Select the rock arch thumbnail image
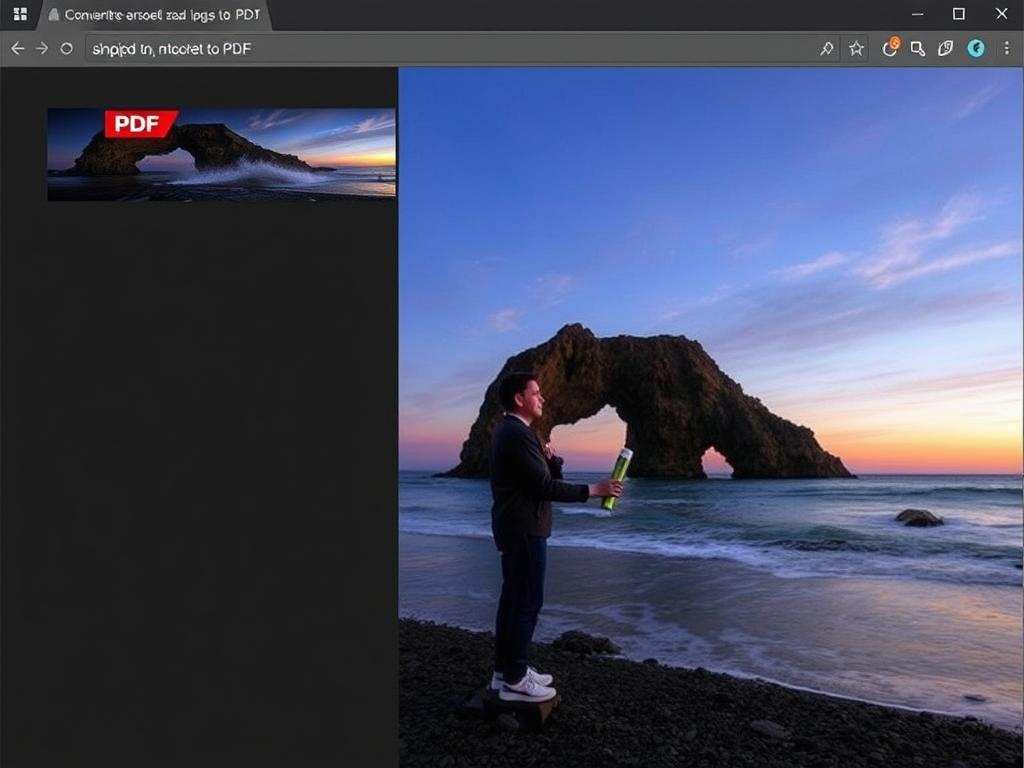1024x768 pixels. click(x=221, y=154)
